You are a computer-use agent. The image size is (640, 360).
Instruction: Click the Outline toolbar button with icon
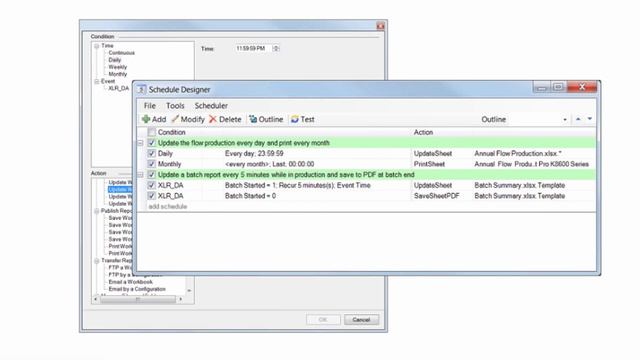pos(266,119)
